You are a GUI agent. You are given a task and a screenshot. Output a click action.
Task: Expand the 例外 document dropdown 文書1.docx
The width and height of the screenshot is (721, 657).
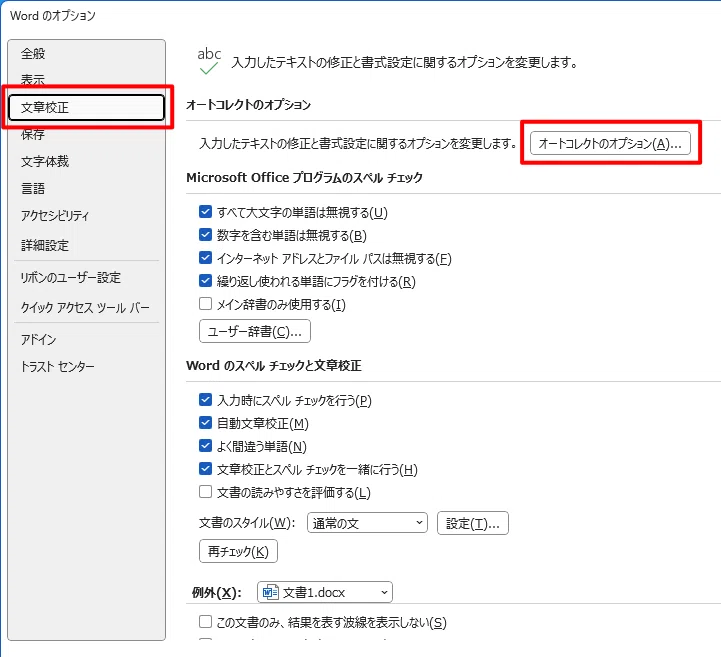tap(325, 592)
